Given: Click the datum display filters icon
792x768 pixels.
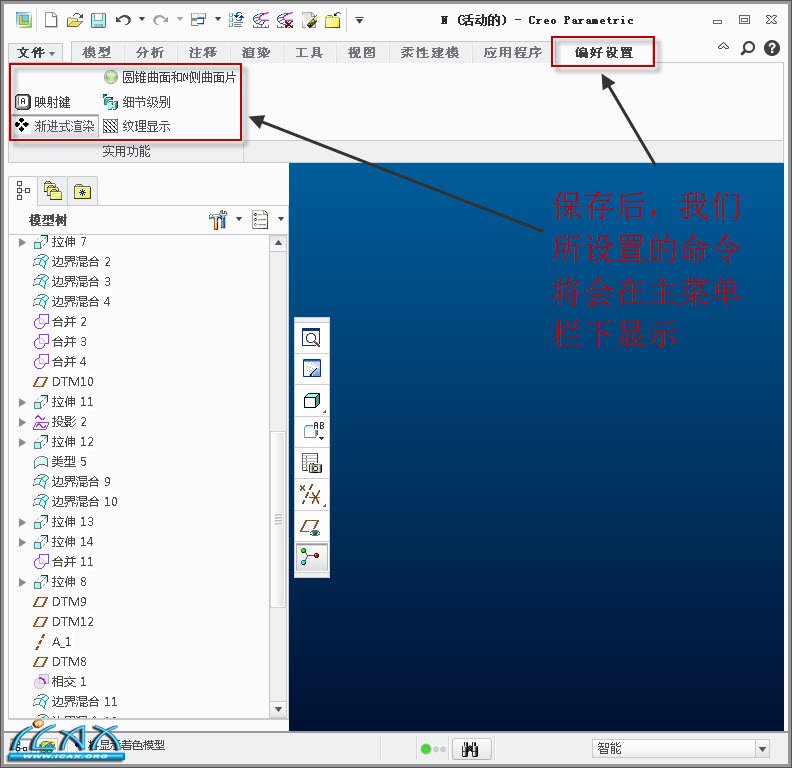Looking at the screenshot, I should [x=312, y=494].
